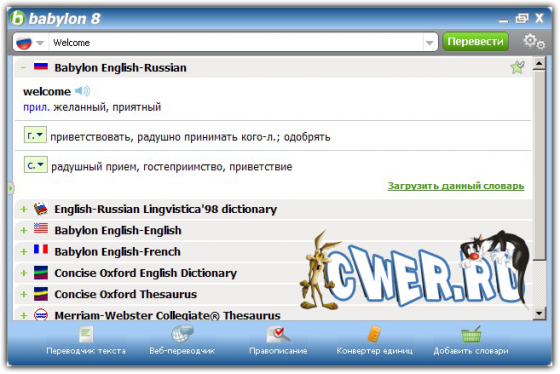Click Concise Oxford English Dictionary icon
Image resolution: width=560 pixels, height=374 pixels.
coord(41,273)
